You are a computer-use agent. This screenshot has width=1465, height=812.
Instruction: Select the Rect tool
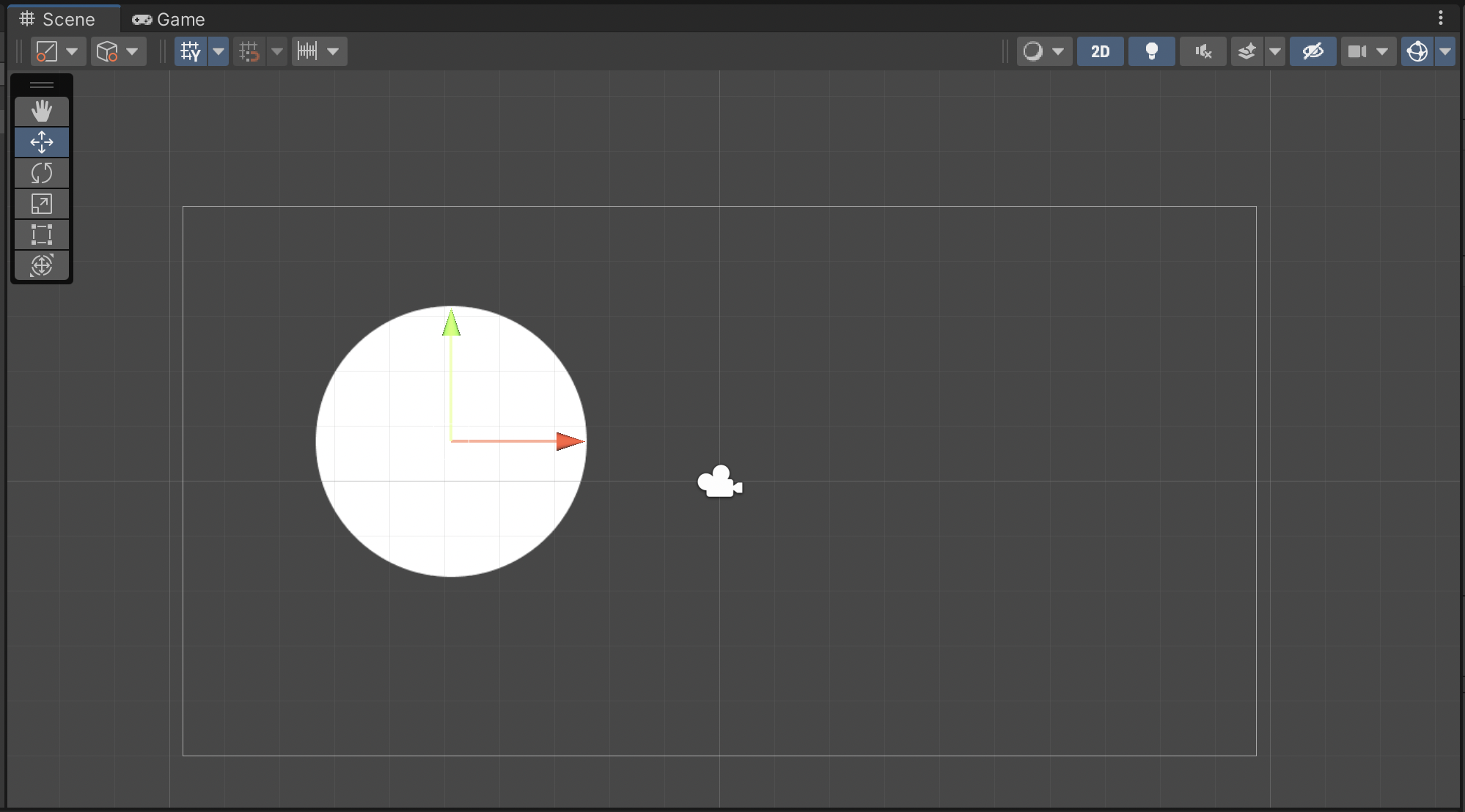[x=42, y=235]
